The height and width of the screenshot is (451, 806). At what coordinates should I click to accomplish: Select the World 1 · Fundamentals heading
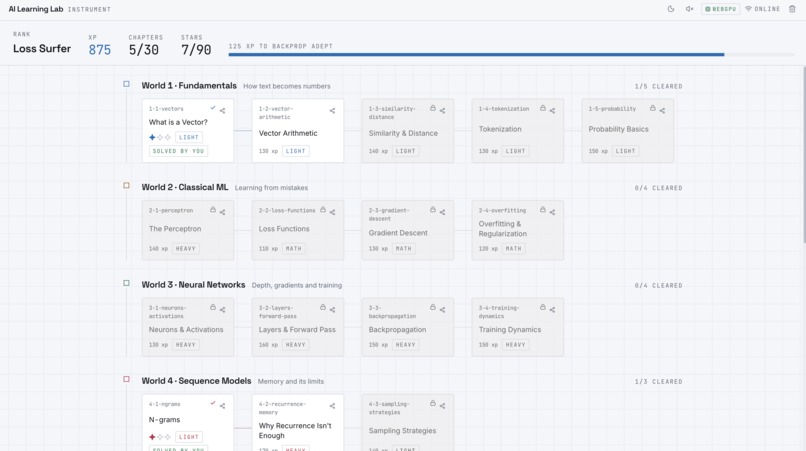(x=189, y=85)
